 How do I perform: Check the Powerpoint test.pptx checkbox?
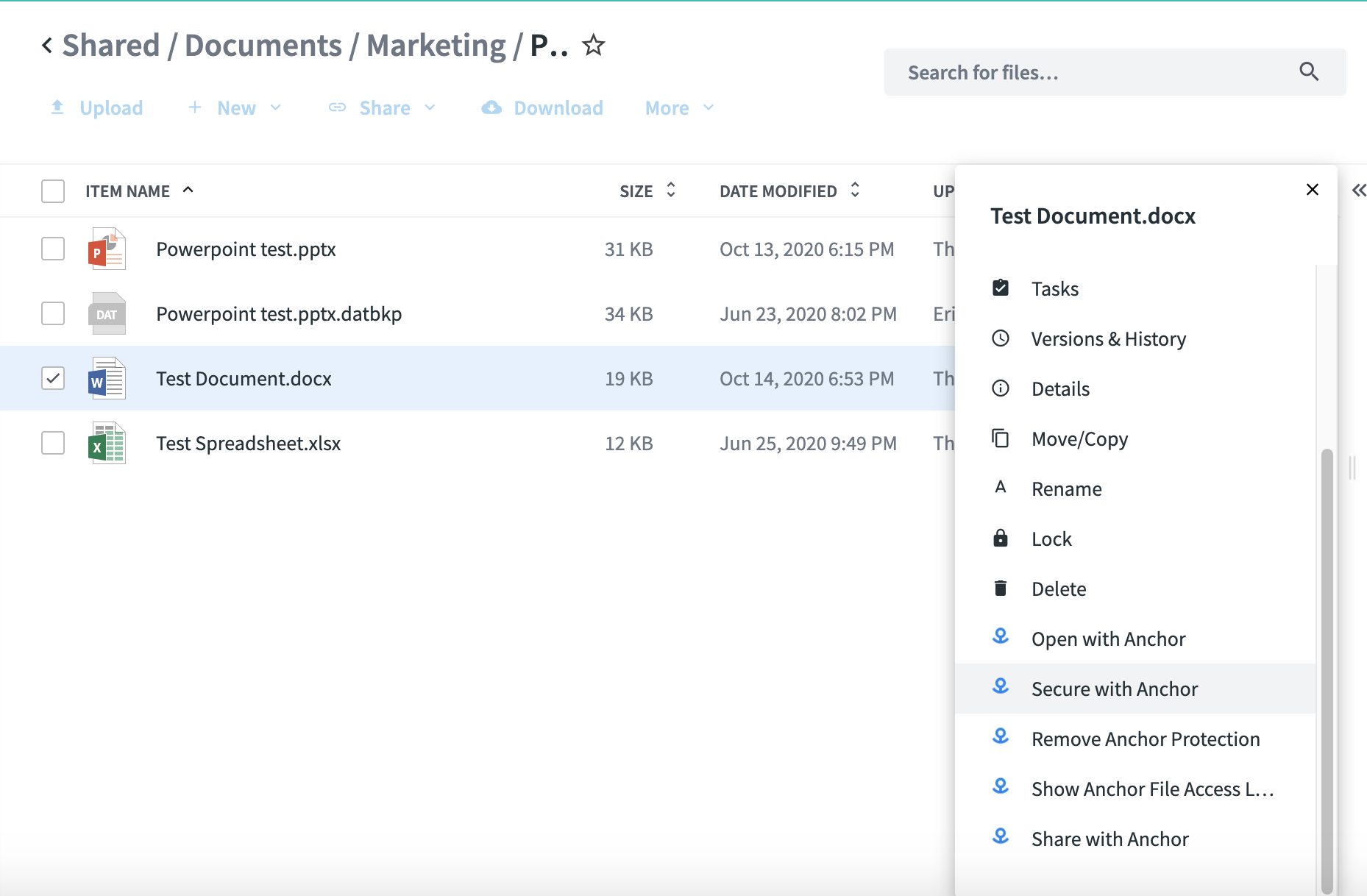click(x=53, y=249)
